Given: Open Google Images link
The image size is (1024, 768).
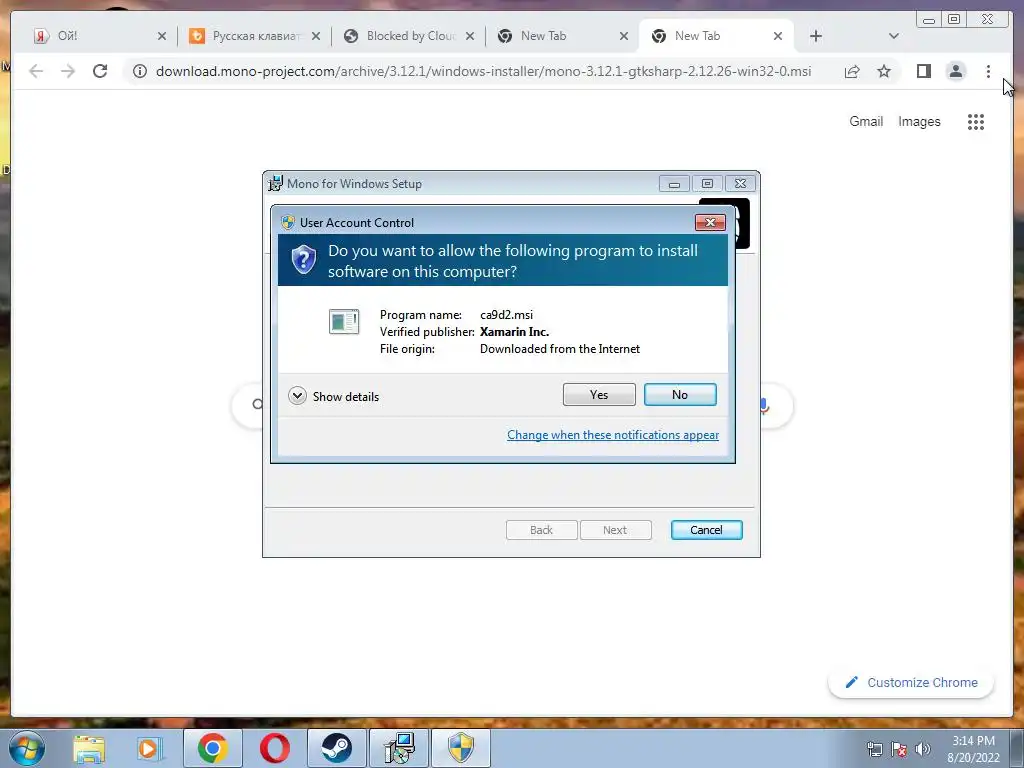Looking at the screenshot, I should [x=919, y=121].
